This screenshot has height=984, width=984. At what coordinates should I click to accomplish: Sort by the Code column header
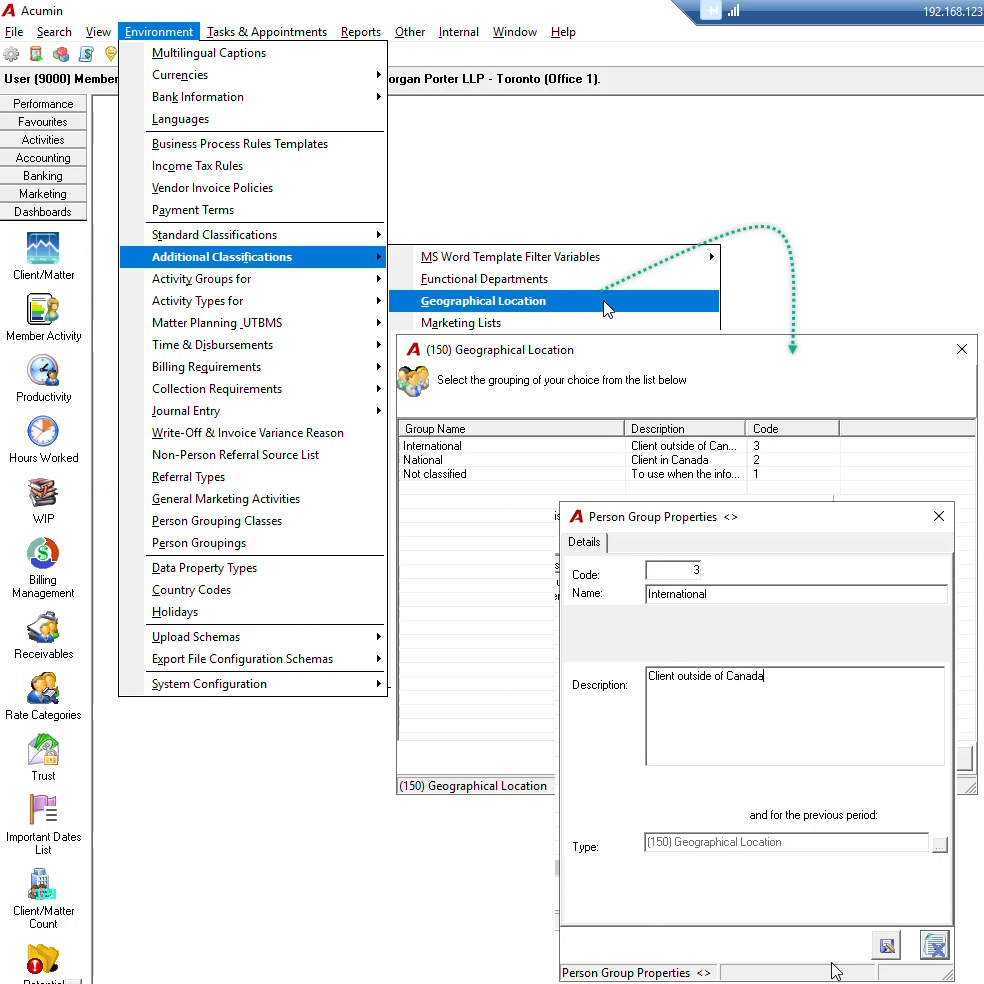792,429
